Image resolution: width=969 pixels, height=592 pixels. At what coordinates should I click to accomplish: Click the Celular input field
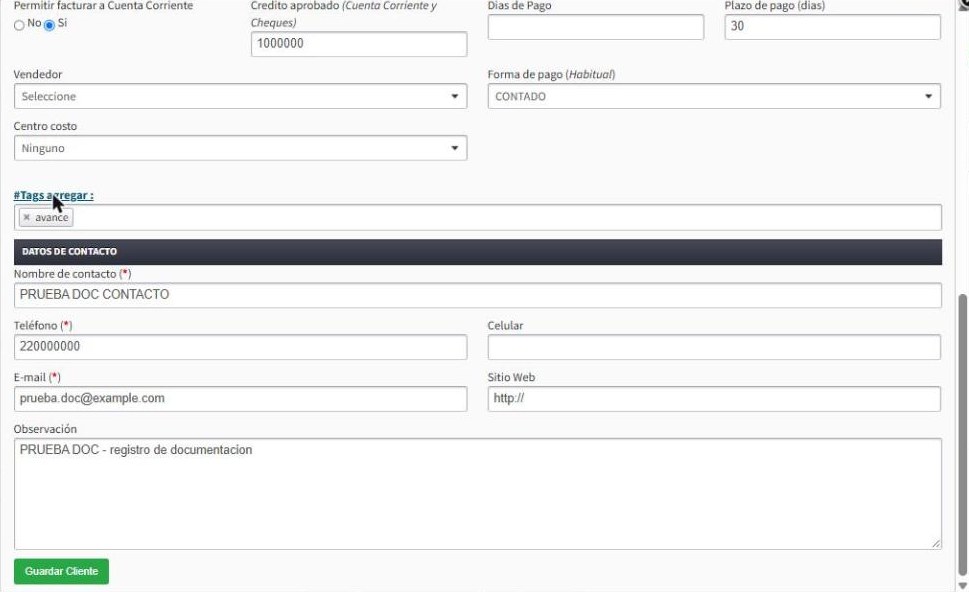[714, 347]
